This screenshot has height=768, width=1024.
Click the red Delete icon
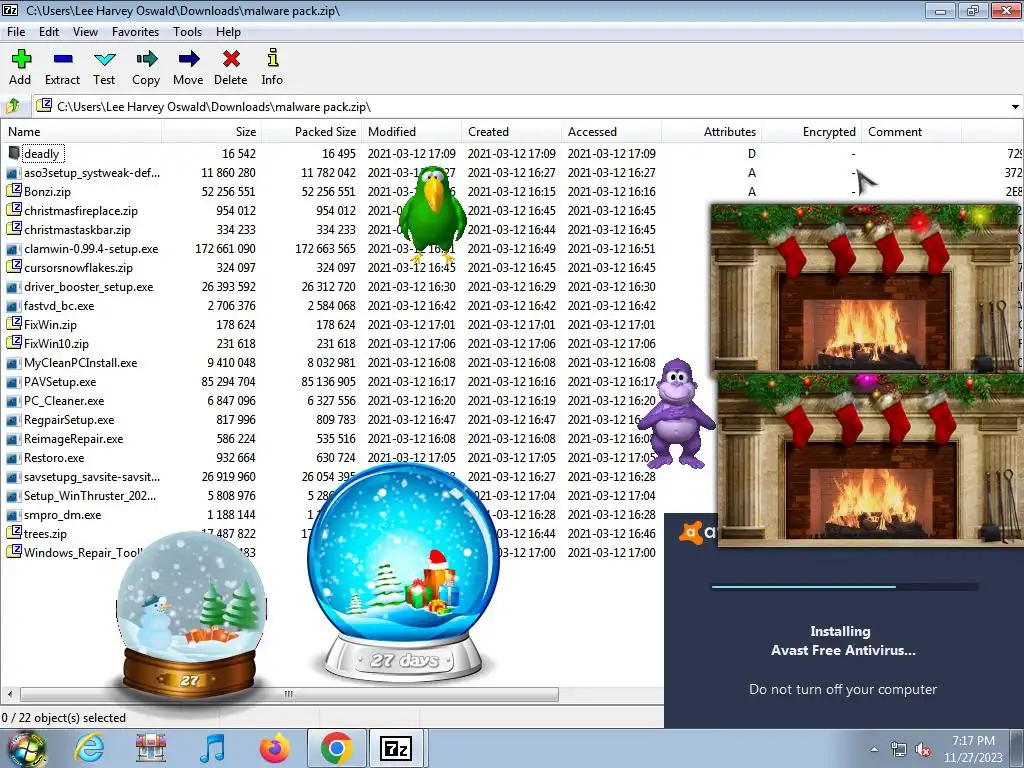[231, 59]
